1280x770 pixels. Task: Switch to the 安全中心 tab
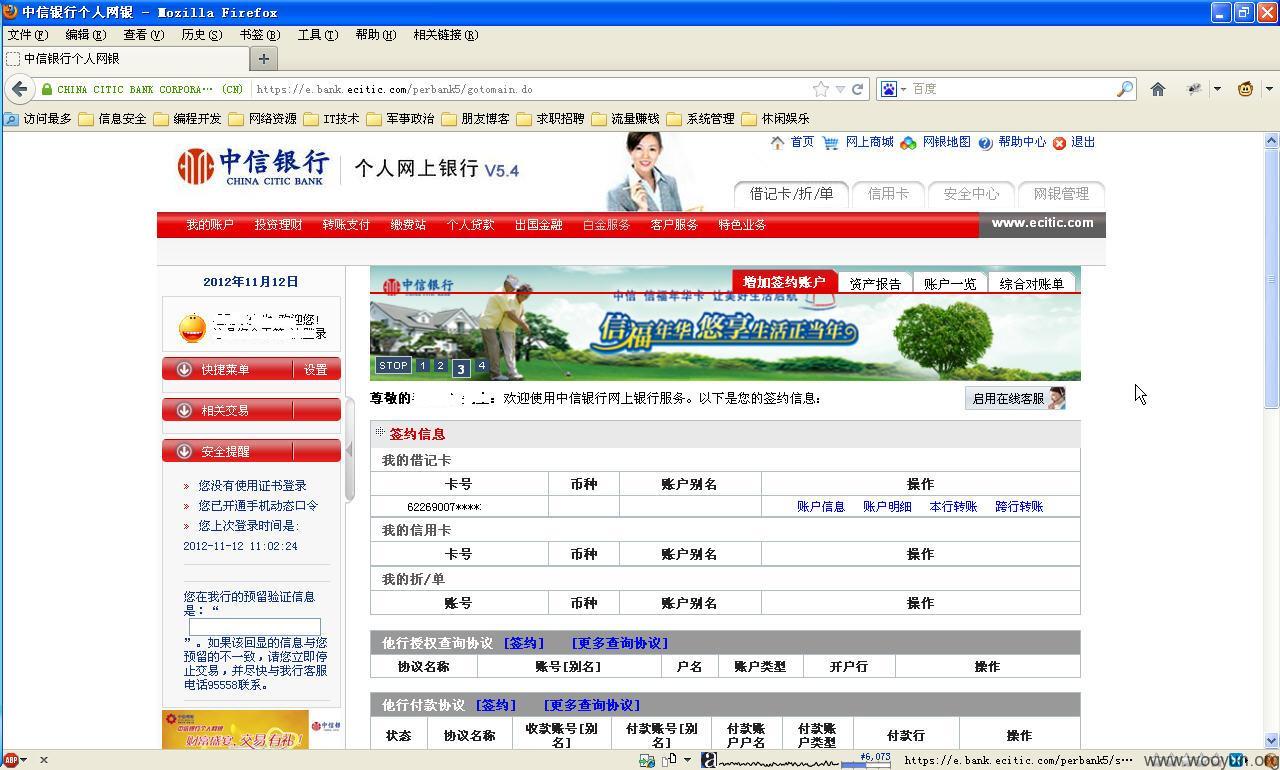971,194
